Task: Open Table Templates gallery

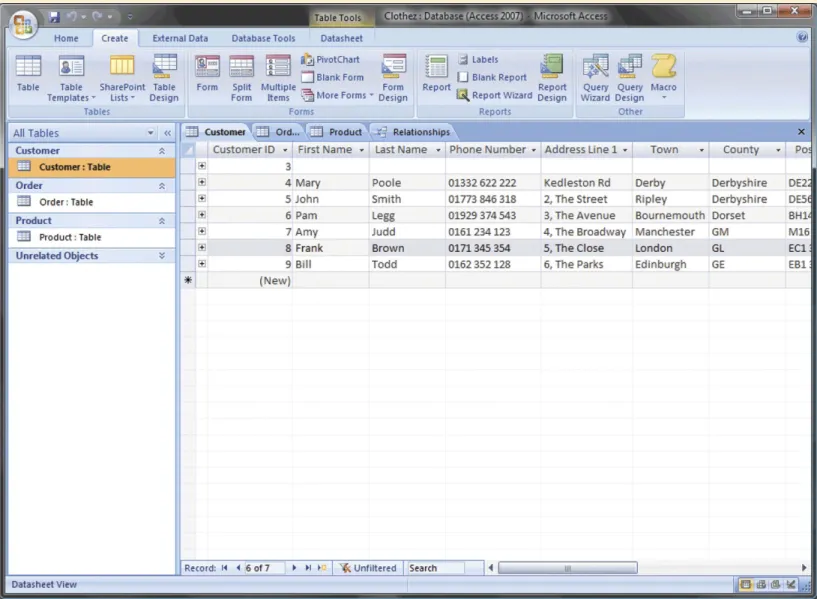Action: point(71,78)
